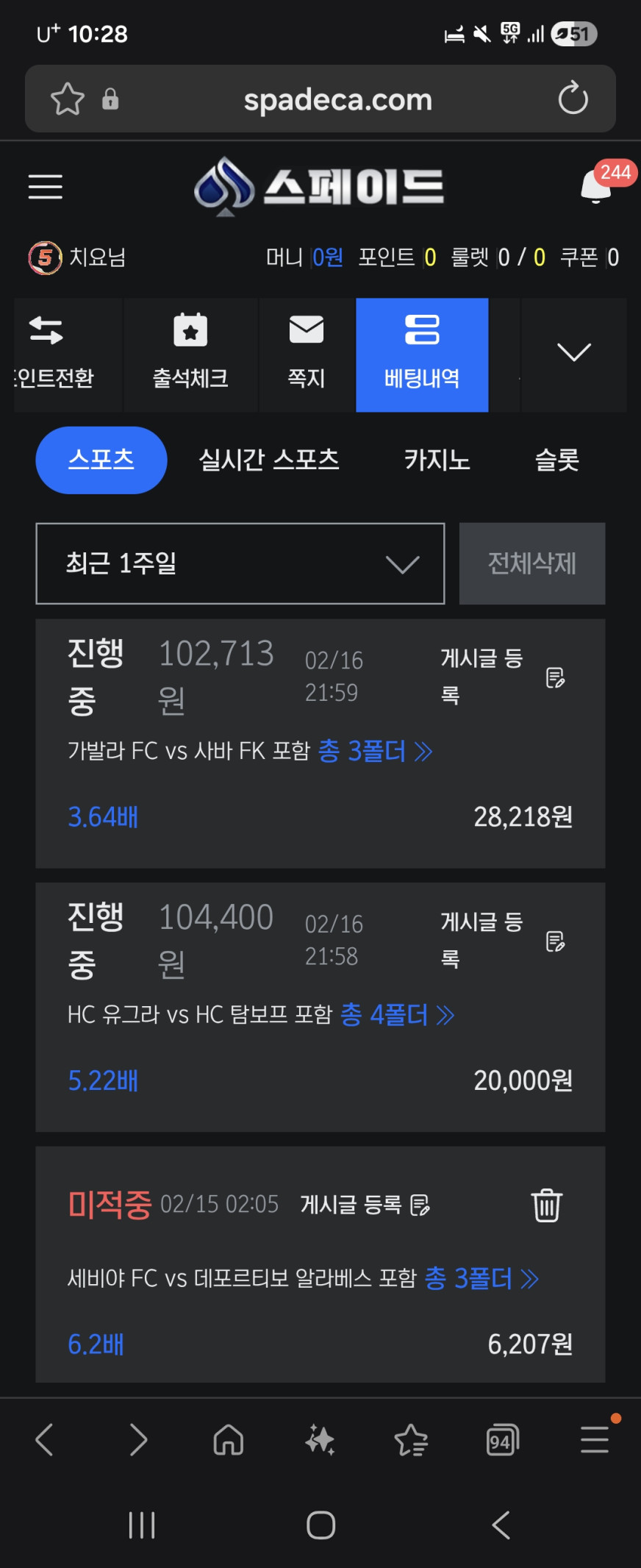641x1568 pixels.
Task: Open the hamburger side menu
Action: pos(45,187)
